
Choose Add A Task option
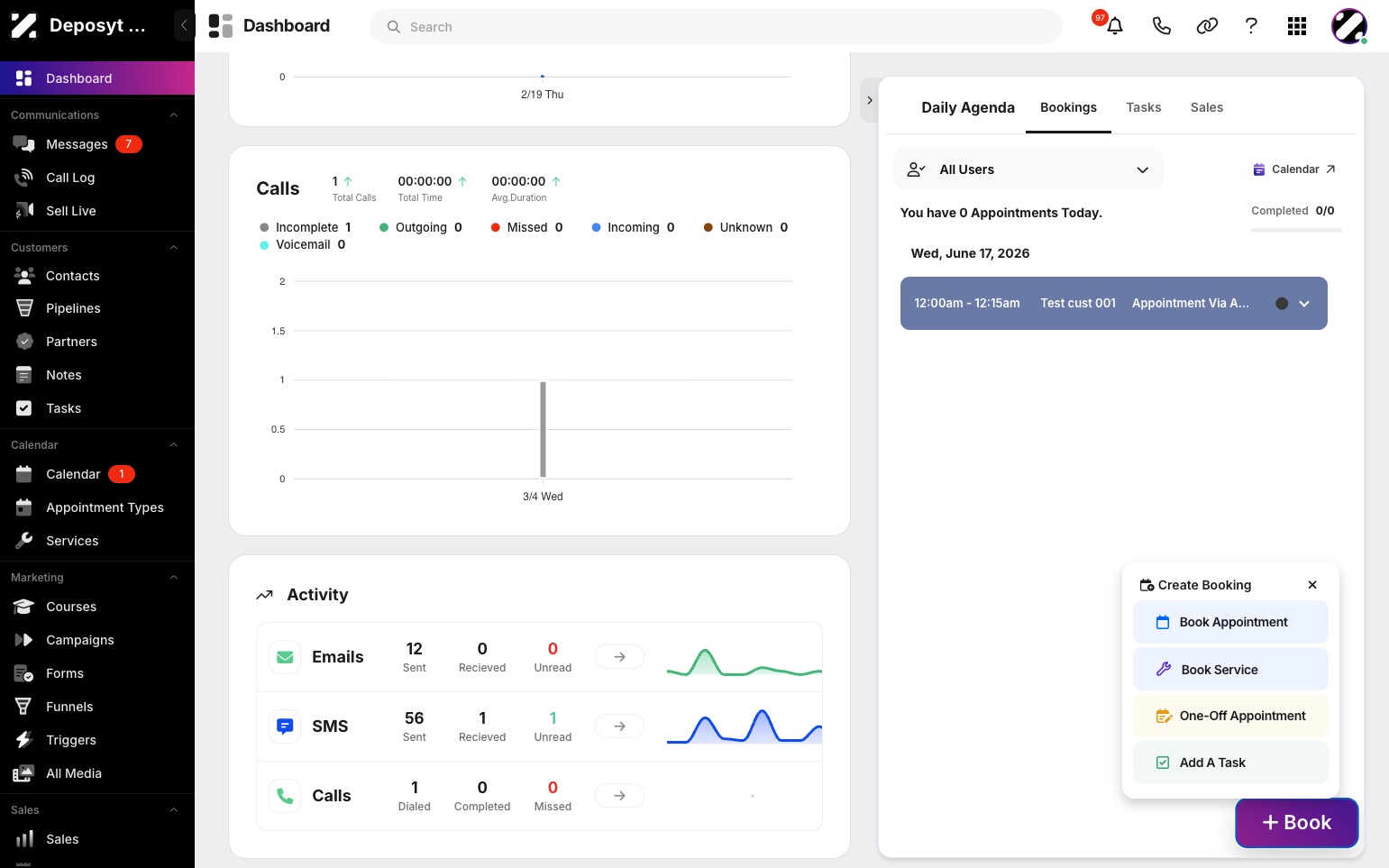[1230, 763]
